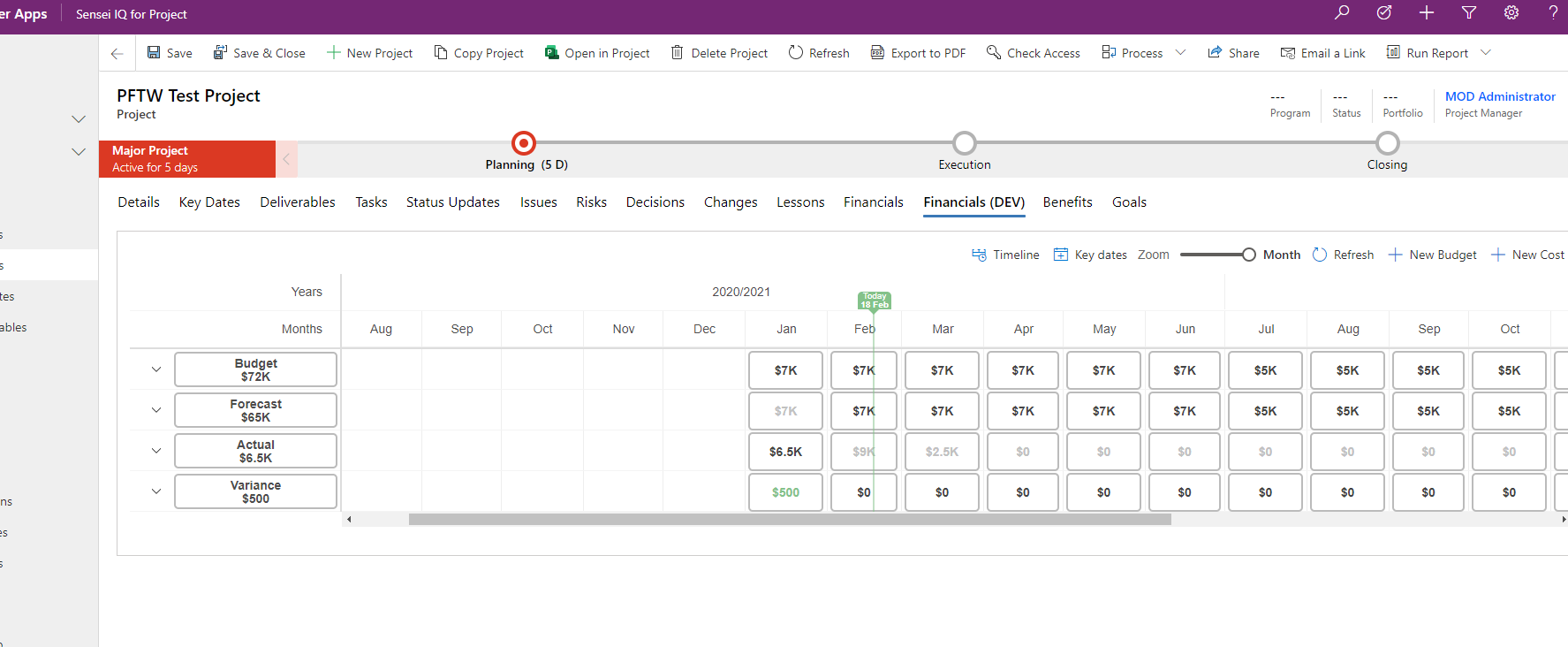Go back with the left arrow
The height and width of the screenshot is (647, 1568).
coord(117,54)
